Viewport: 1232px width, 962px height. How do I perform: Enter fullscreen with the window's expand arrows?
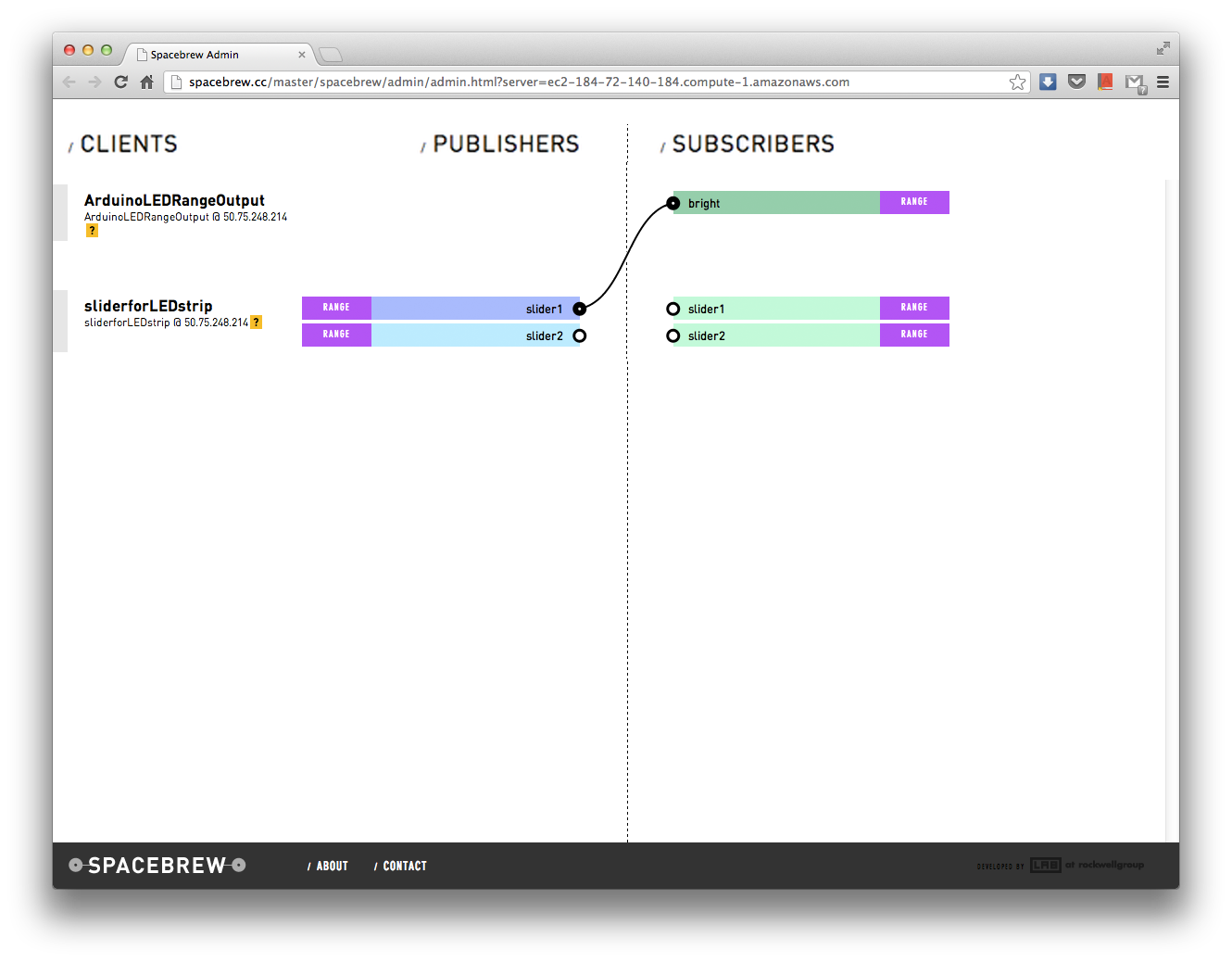coord(1163,48)
